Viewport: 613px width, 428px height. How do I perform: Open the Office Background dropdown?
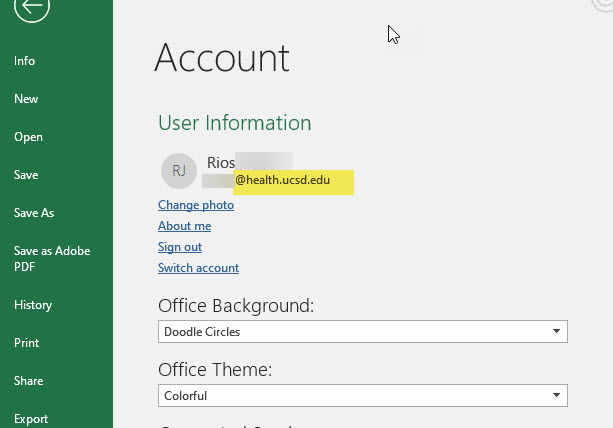coord(363,331)
